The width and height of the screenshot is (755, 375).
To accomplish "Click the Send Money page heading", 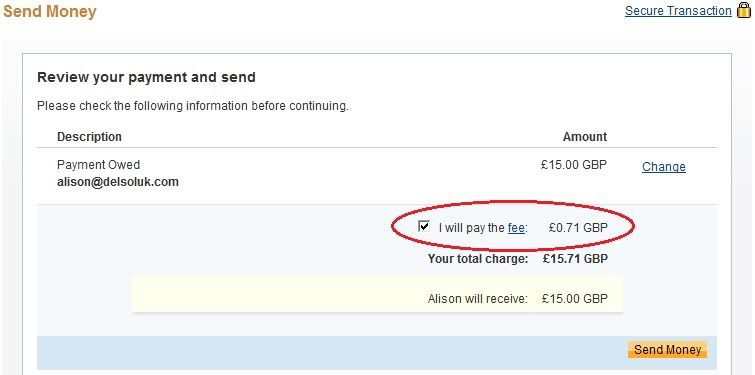I will (50, 12).
